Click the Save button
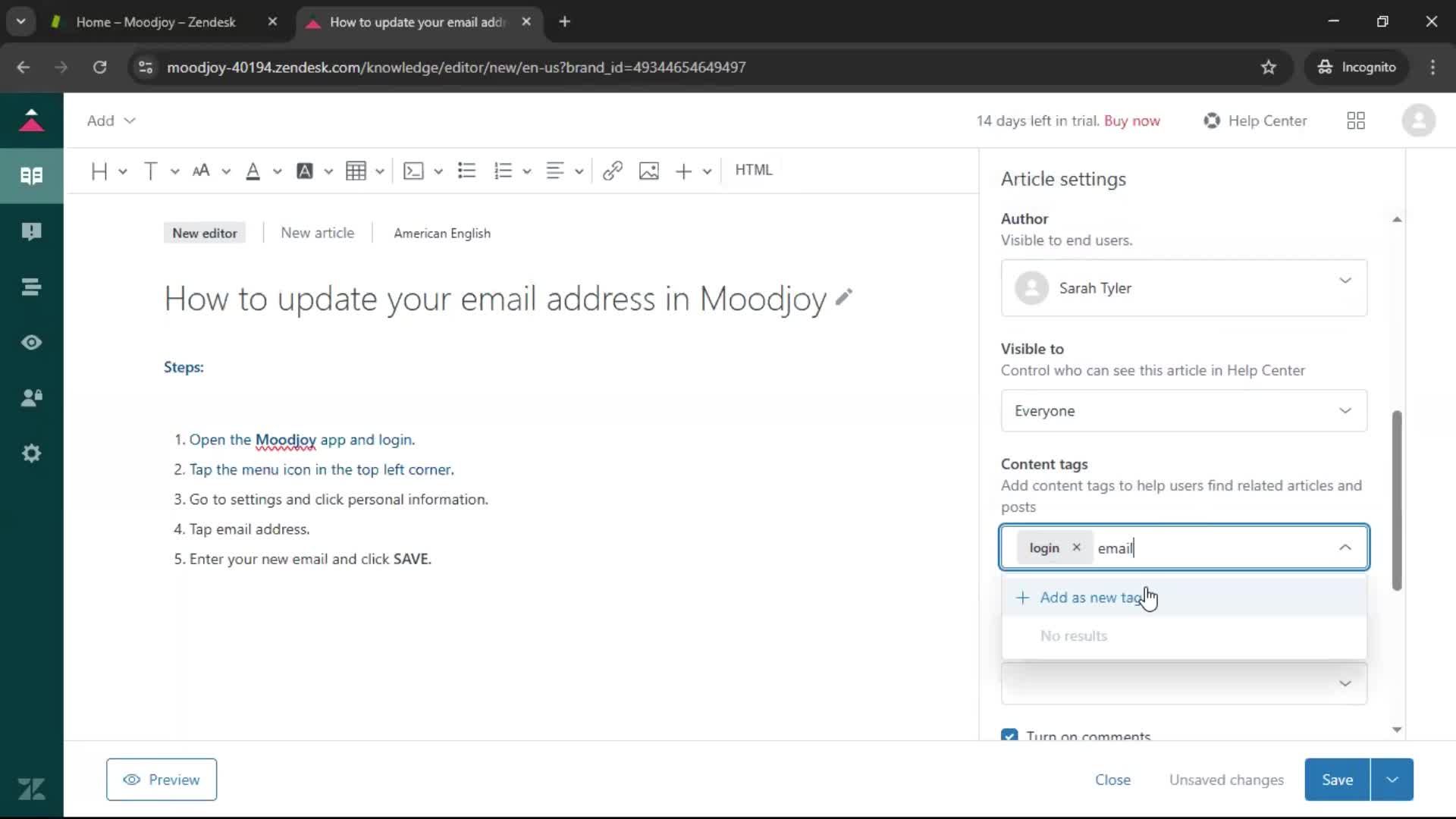The image size is (1456, 819). 1337,780
